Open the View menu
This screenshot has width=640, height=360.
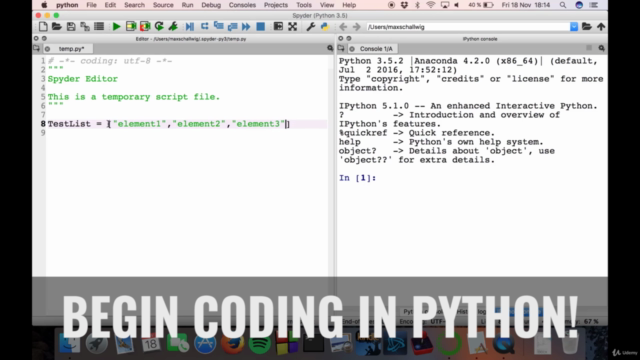tap(327, 5)
